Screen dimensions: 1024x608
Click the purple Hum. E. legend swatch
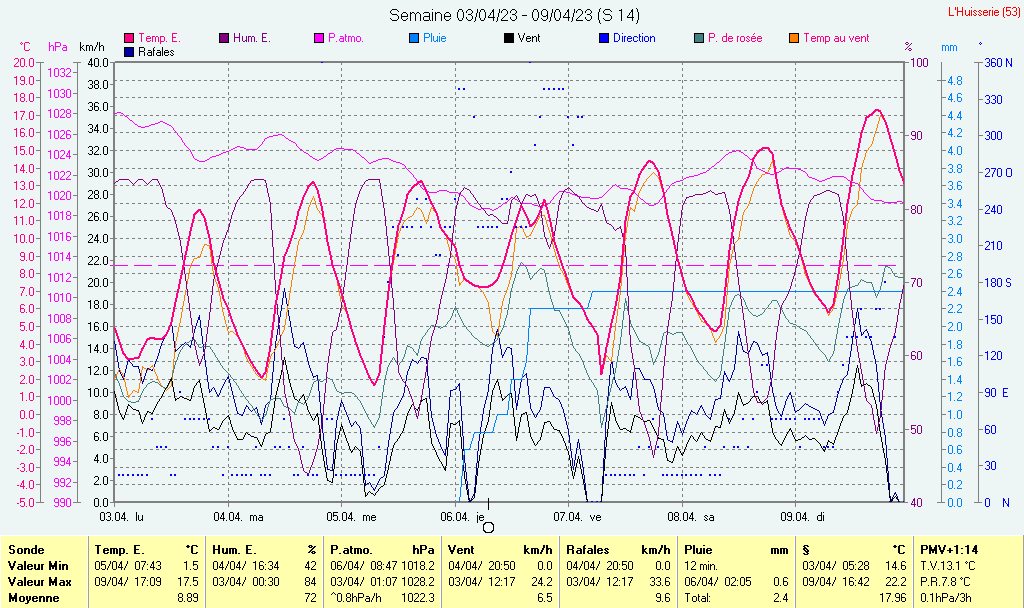(224, 38)
